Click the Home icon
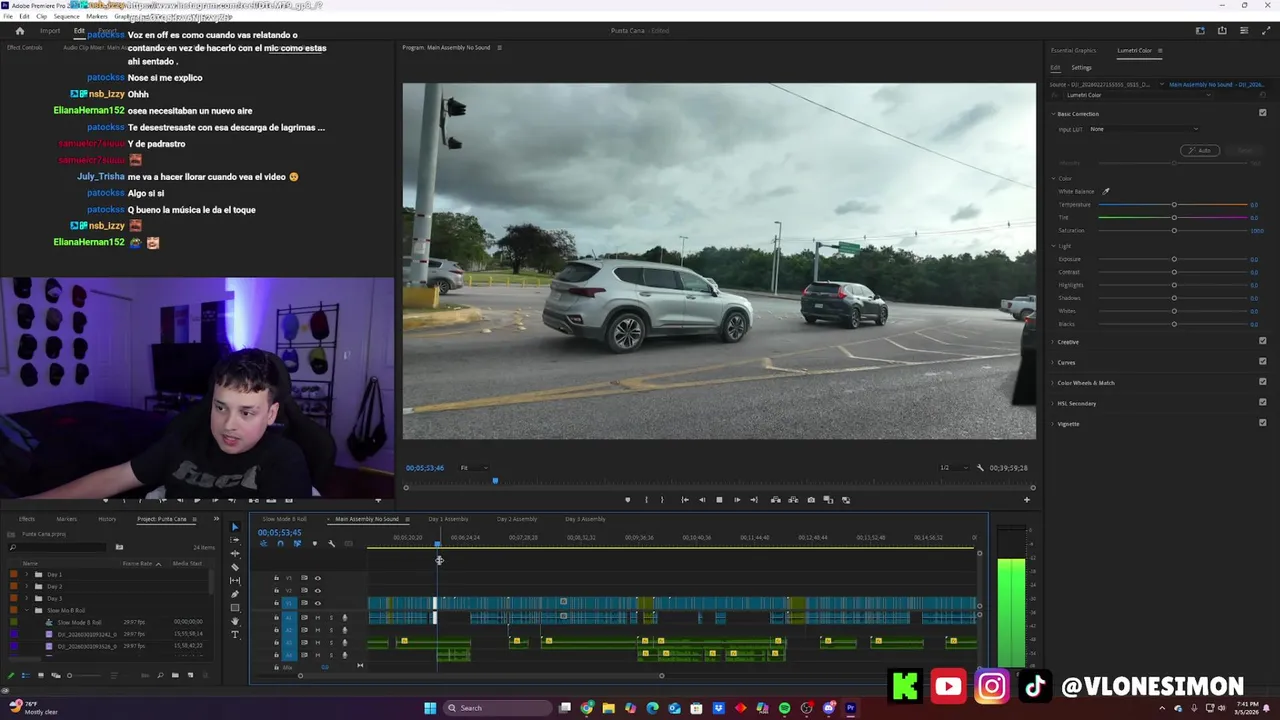Screen dimensions: 1280x720 click(x=19, y=31)
